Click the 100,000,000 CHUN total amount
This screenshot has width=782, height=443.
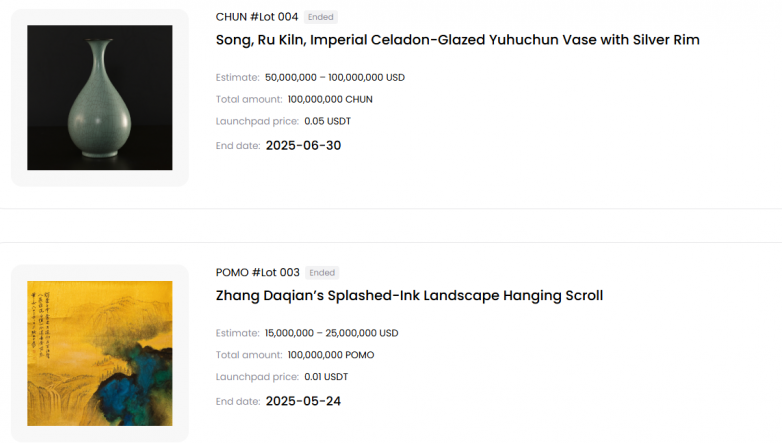pyautogui.click(x=330, y=99)
